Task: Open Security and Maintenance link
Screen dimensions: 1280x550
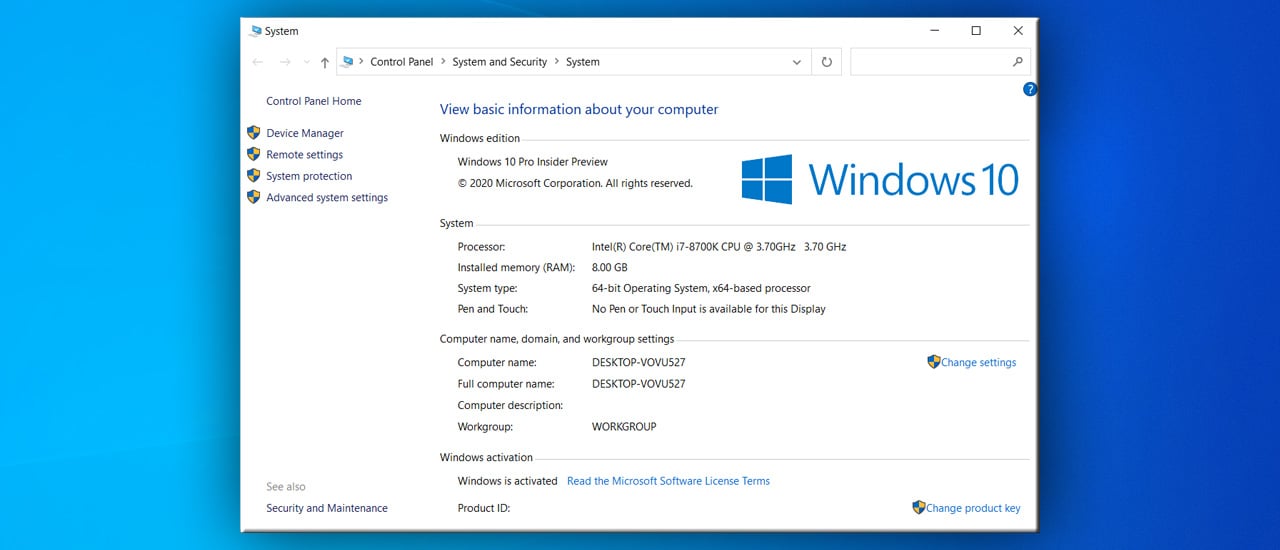Action: pos(327,508)
